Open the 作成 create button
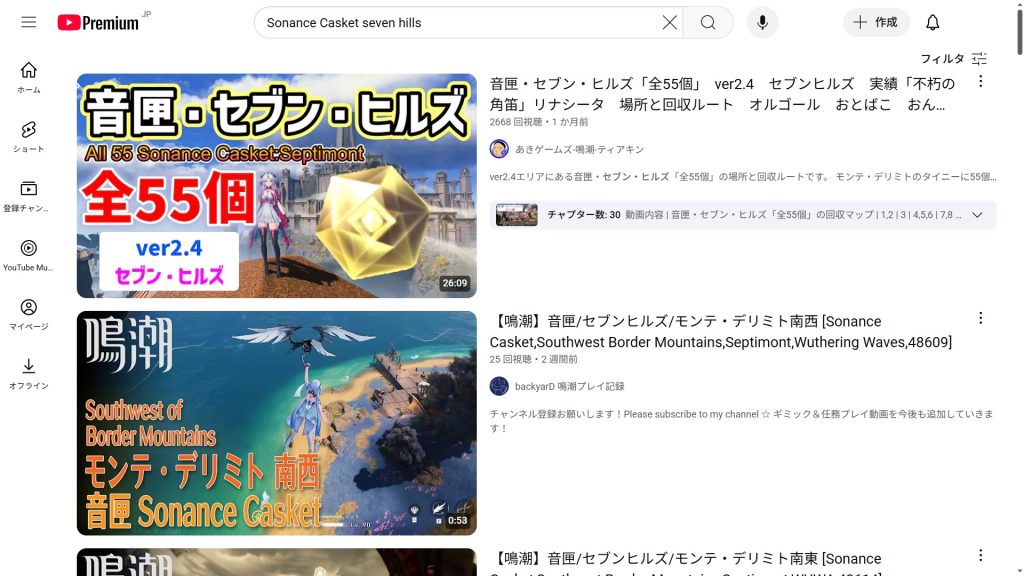1024x576 pixels. pos(876,22)
